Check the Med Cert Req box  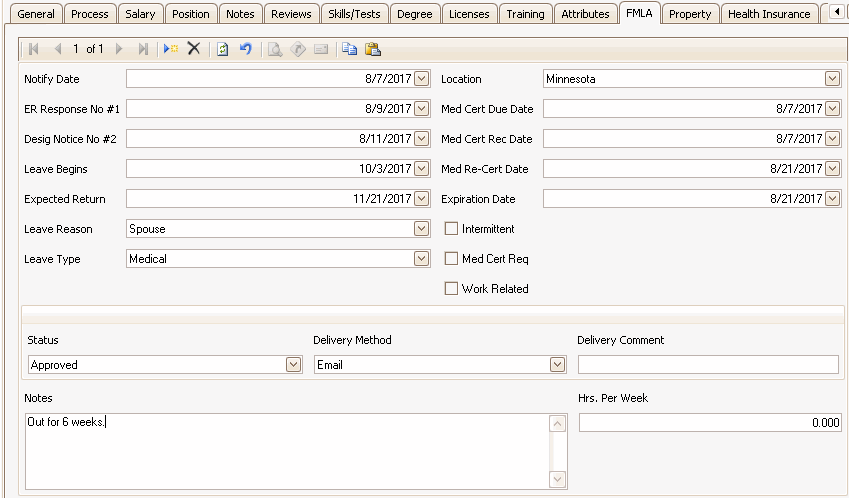[452, 259]
